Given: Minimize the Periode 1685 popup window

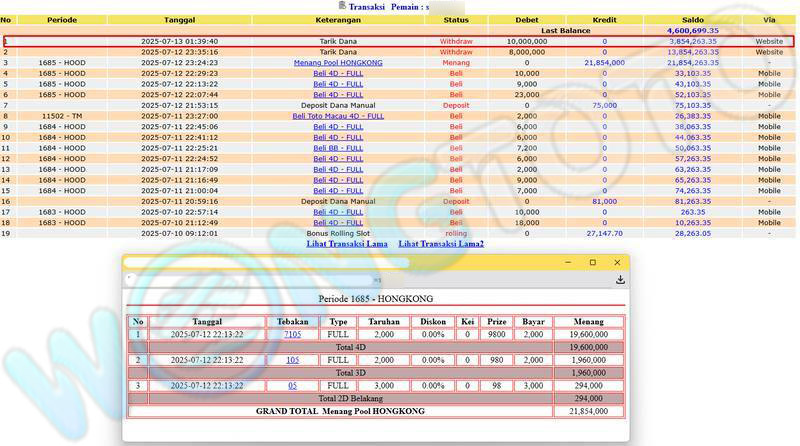Looking at the screenshot, I should coord(567,263).
